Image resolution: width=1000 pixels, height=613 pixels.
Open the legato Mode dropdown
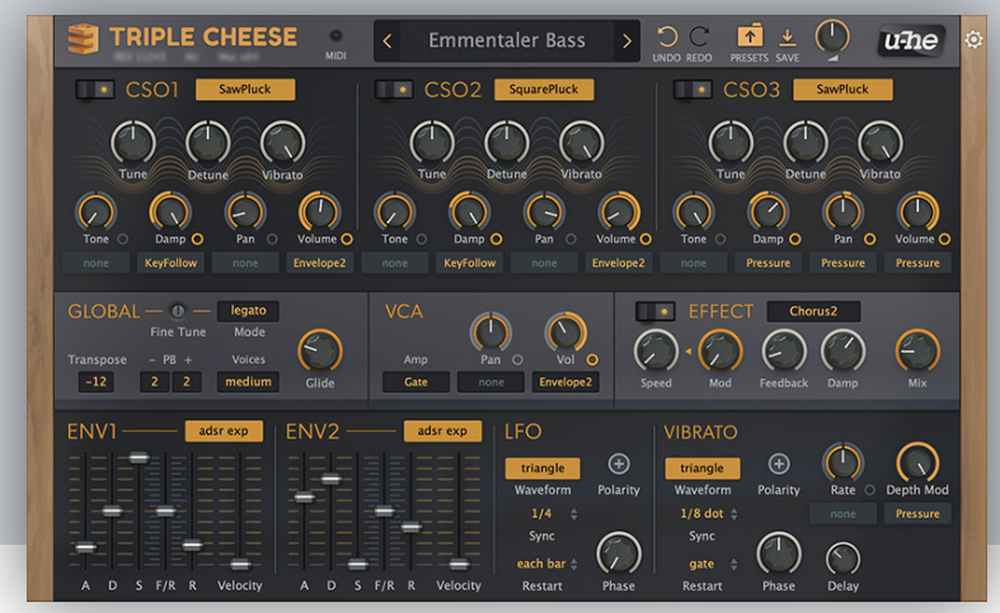click(x=248, y=311)
